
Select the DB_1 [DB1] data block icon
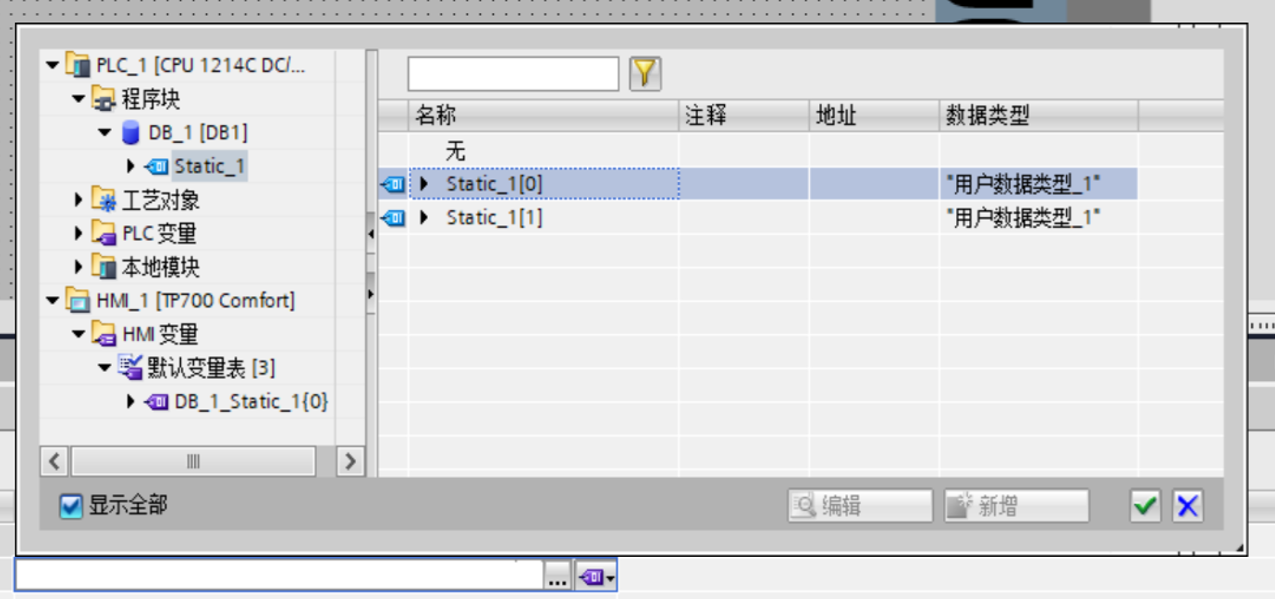point(131,132)
